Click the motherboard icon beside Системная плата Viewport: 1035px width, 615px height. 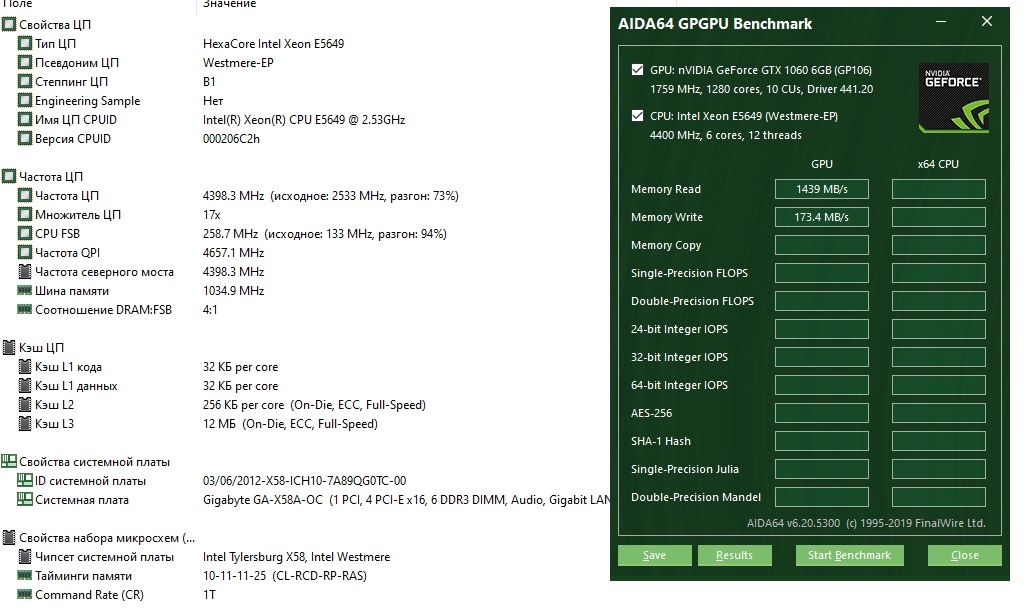pyautogui.click(x=24, y=500)
